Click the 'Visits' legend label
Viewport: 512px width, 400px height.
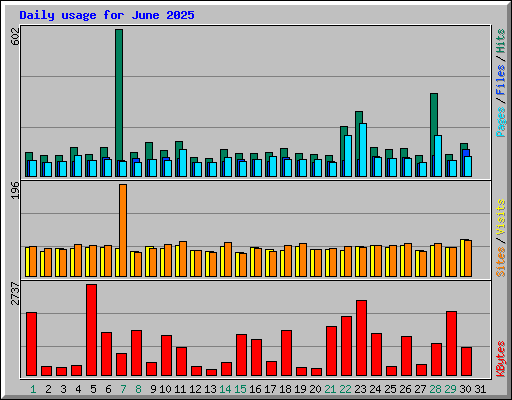coord(500,218)
